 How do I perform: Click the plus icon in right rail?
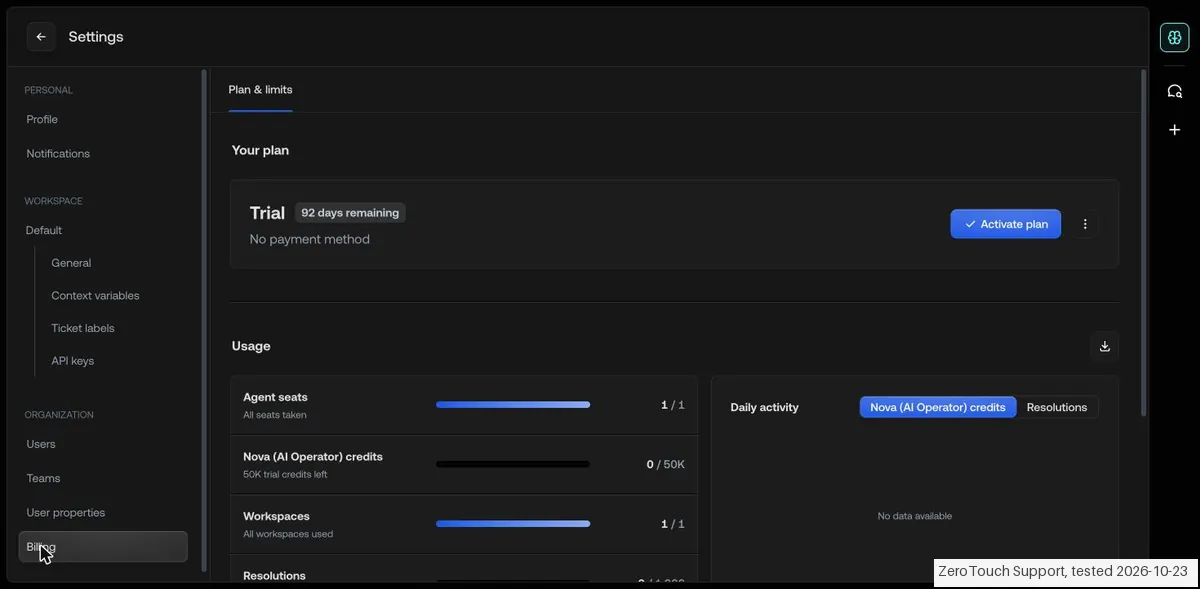[1174, 130]
